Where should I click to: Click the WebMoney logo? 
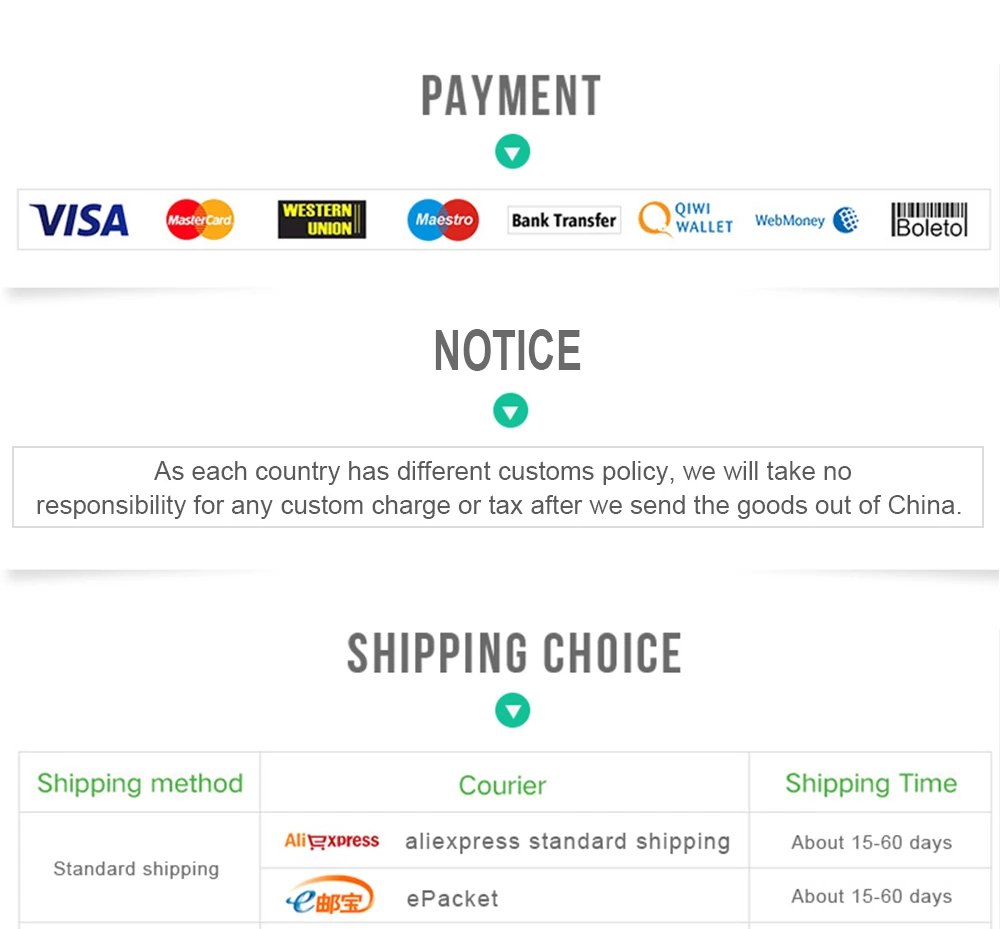coord(807,220)
